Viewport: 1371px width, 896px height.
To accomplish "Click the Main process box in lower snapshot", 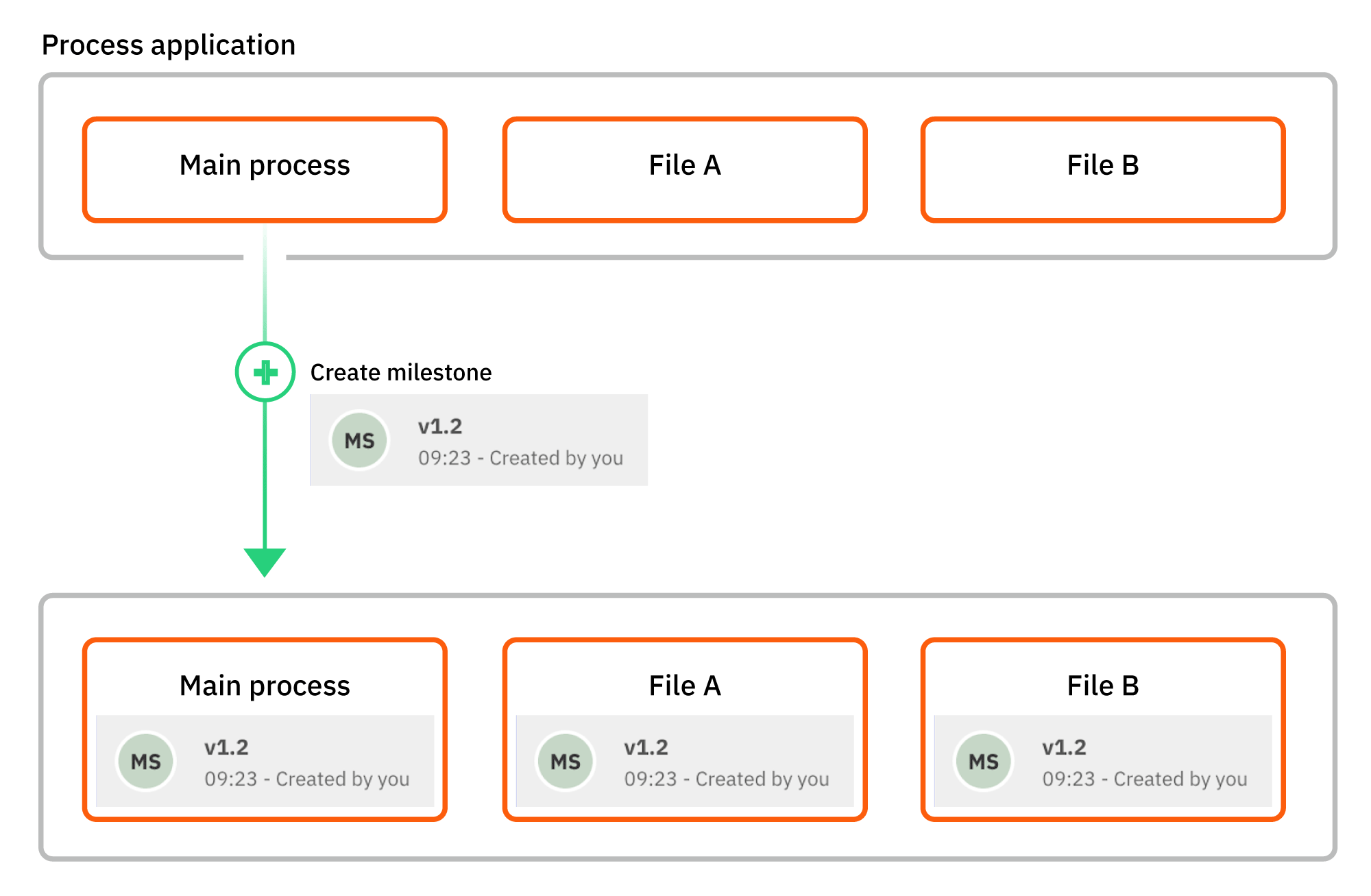I will (x=265, y=686).
